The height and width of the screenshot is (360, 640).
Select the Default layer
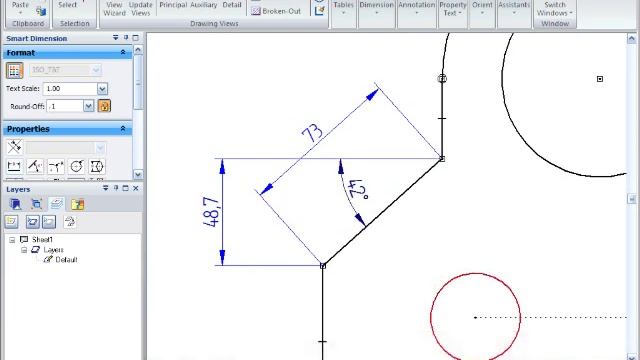66,260
